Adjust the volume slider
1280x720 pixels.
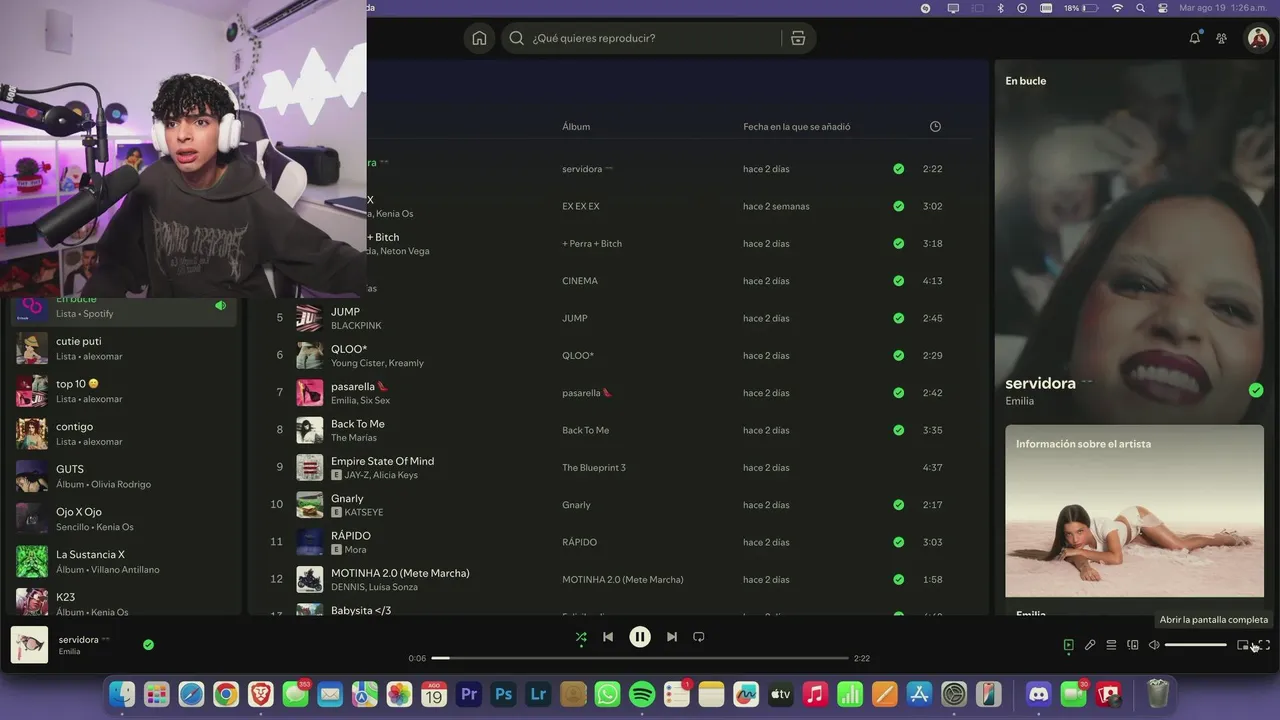pyautogui.click(x=1196, y=645)
